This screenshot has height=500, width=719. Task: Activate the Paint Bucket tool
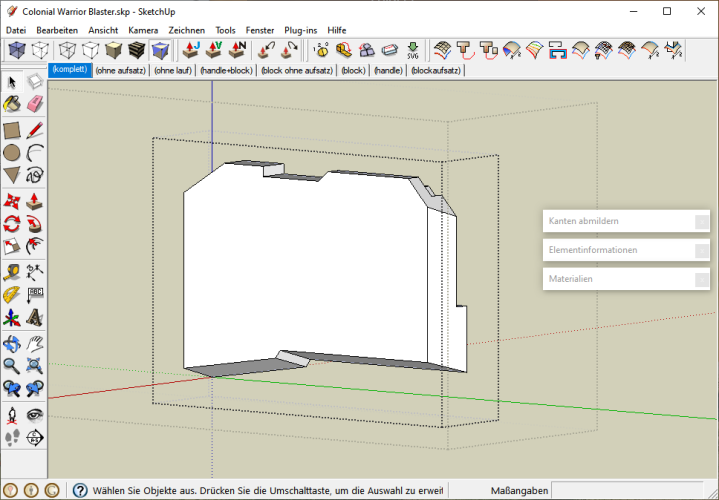tap(12, 105)
